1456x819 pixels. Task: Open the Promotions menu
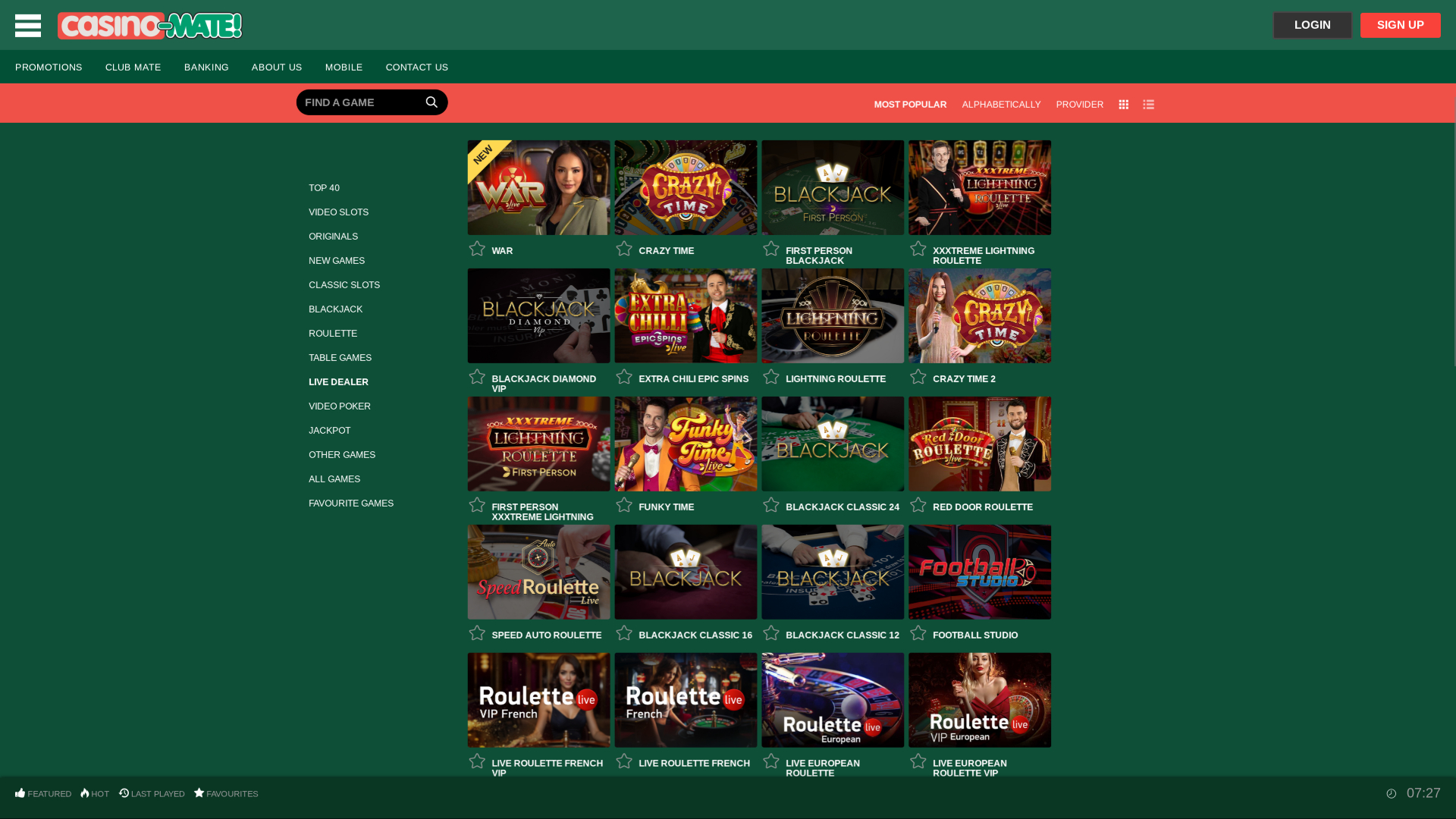point(49,67)
